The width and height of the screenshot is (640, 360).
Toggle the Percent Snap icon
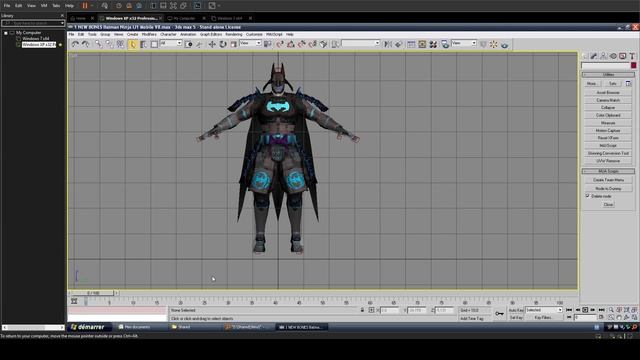pos(302,44)
